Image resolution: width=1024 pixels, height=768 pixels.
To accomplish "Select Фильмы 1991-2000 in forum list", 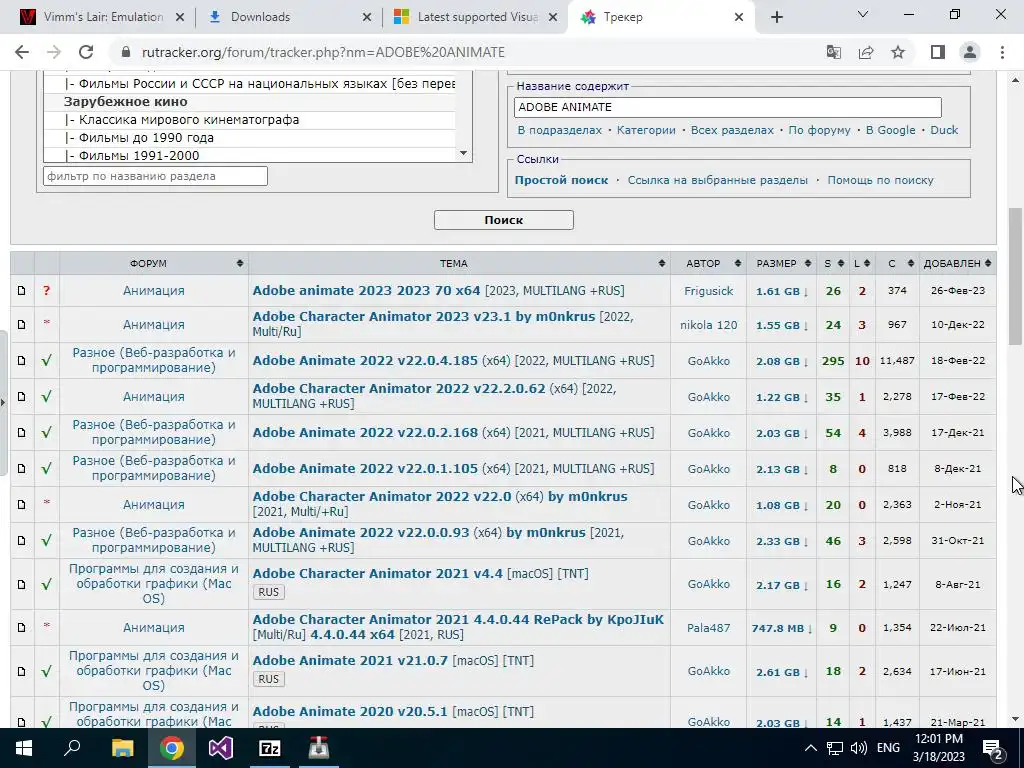I will pos(249,155).
